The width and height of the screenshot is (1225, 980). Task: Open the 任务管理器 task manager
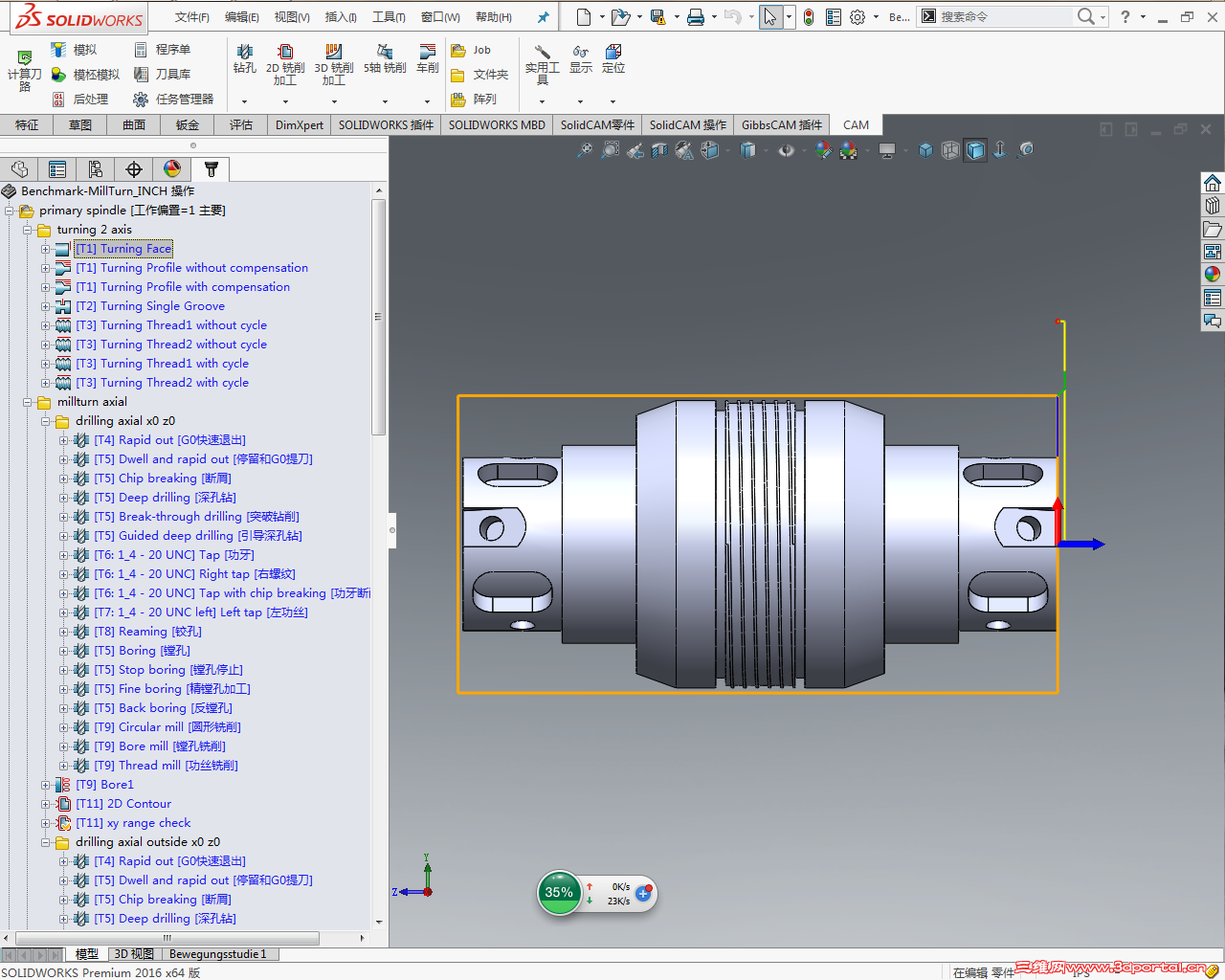pyautogui.click(x=173, y=100)
